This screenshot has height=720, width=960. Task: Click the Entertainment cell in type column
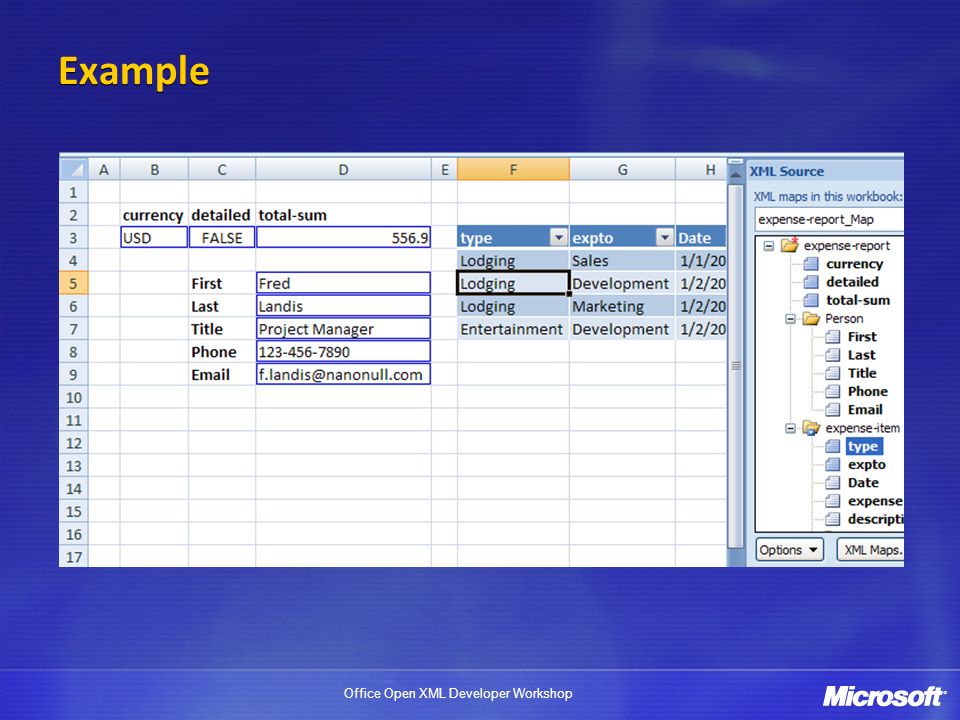513,329
